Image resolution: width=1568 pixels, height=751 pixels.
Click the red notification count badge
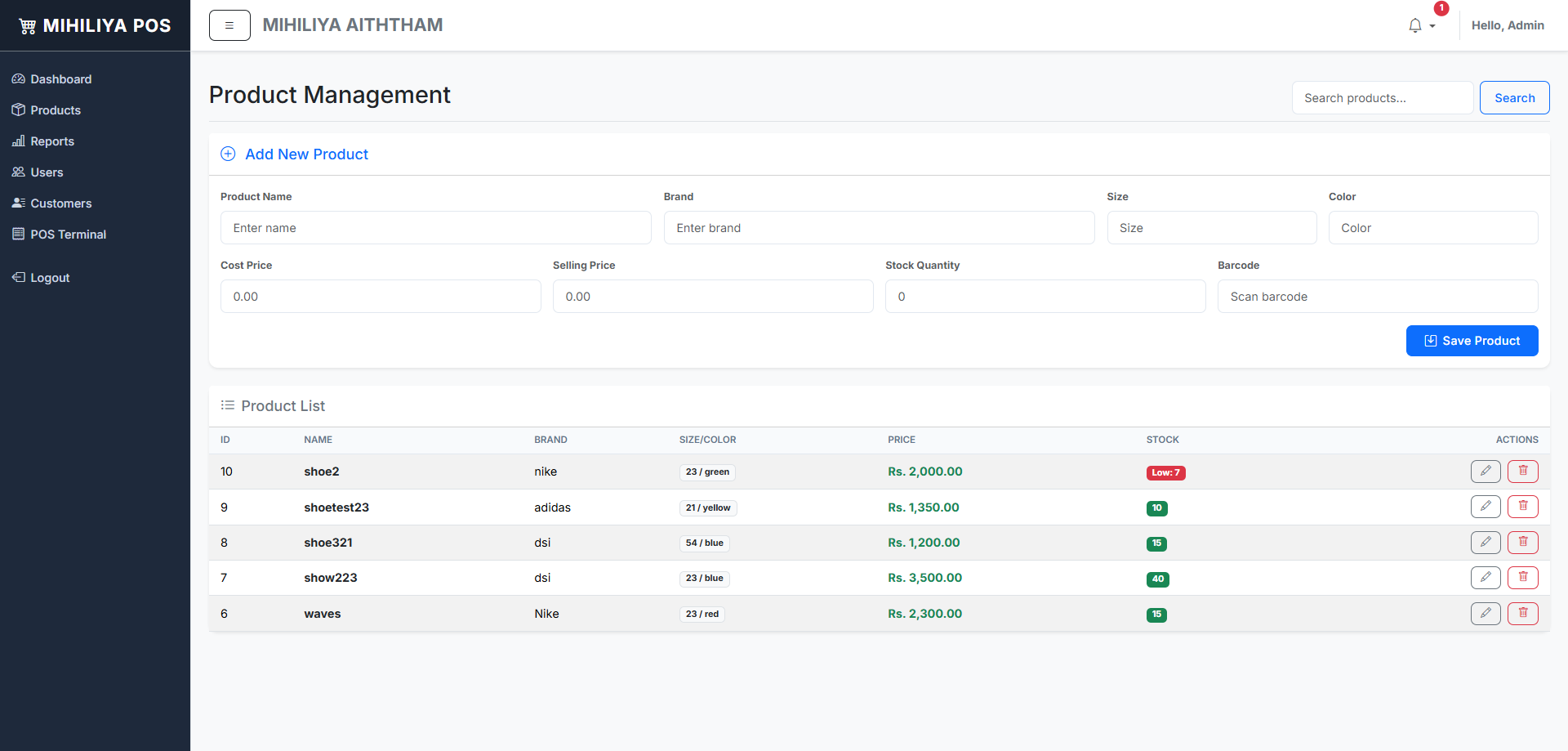1441,8
